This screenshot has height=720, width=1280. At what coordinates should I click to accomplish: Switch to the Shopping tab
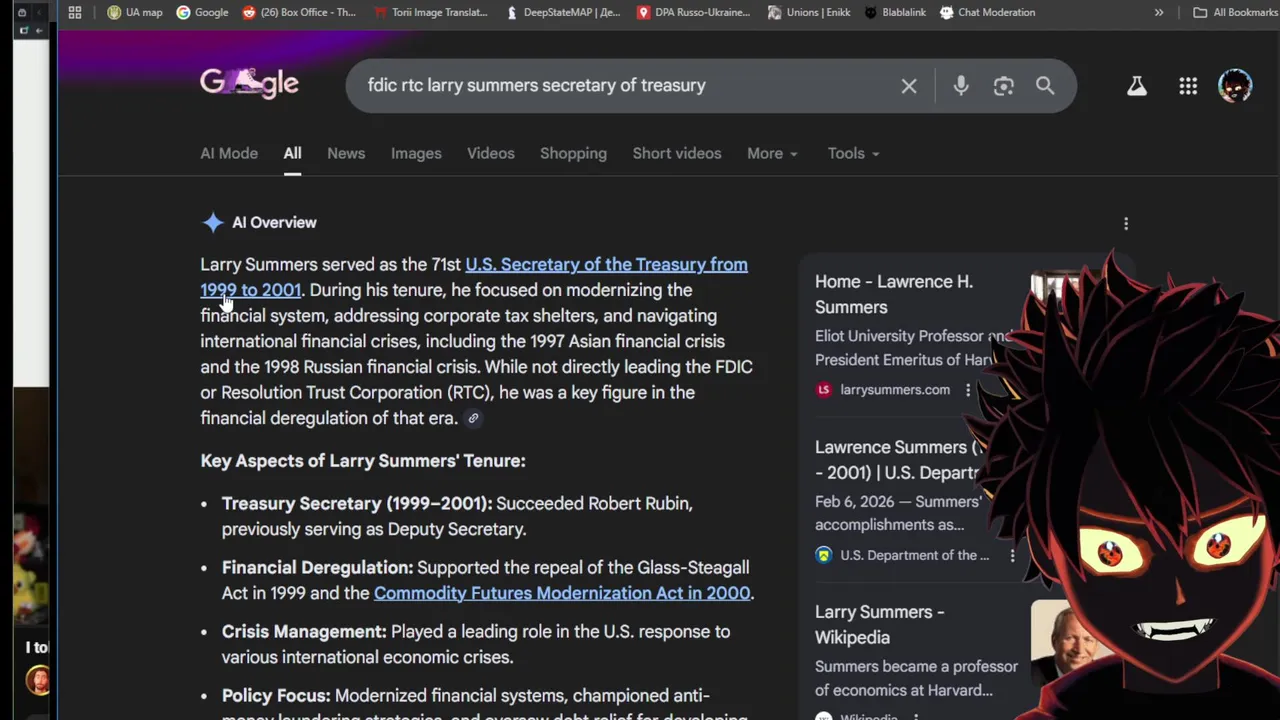coord(573,153)
